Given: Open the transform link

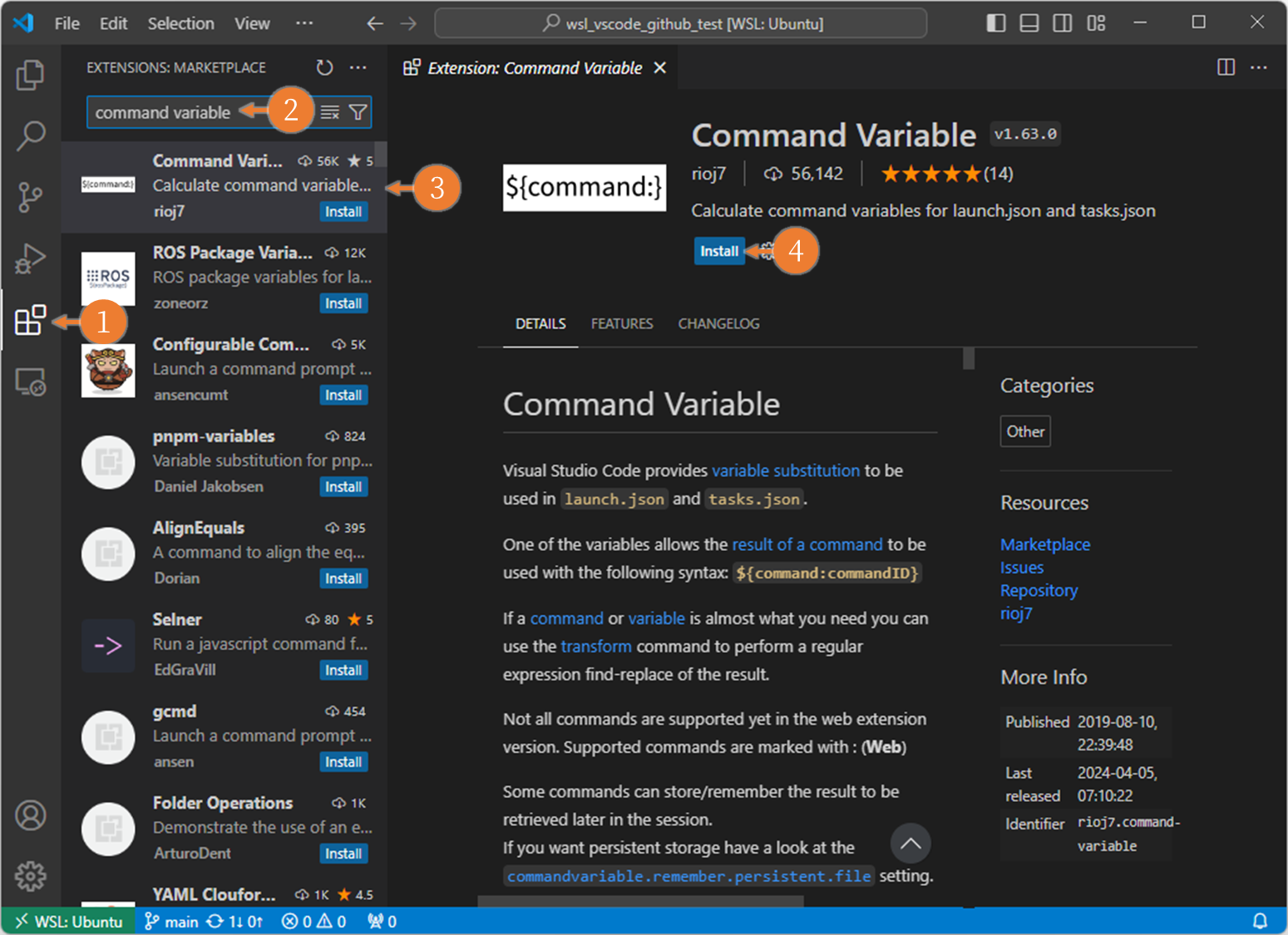Looking at the screenshot, I should coord(596,647).
